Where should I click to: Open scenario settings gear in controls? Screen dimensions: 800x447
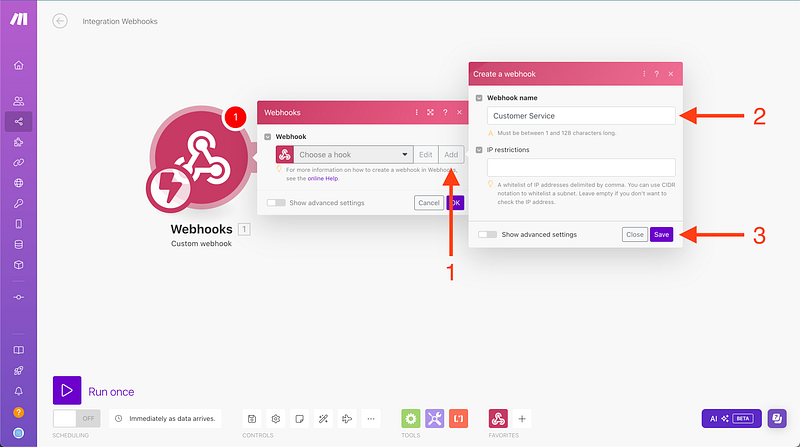pos(276,418)
